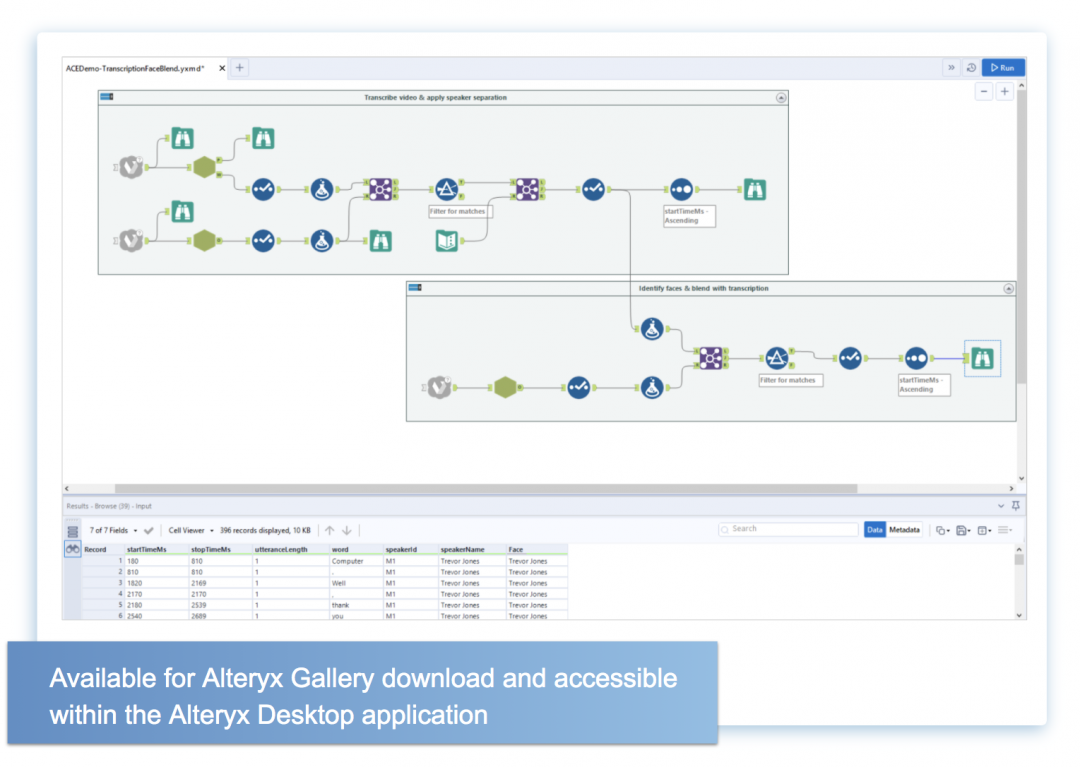Select the Text Input book tool
This screenshot has height=767, width=1080.
447,240
